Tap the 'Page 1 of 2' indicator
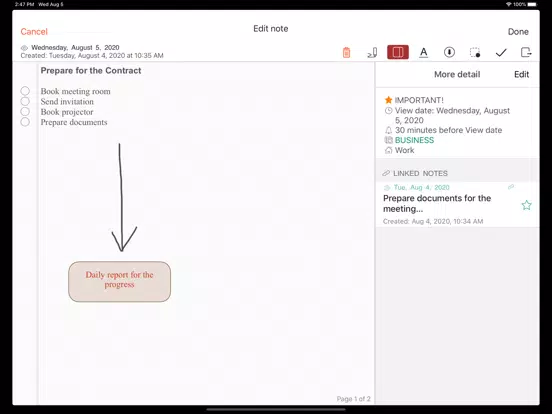This screenshot has width=552, height=414. 353,399
